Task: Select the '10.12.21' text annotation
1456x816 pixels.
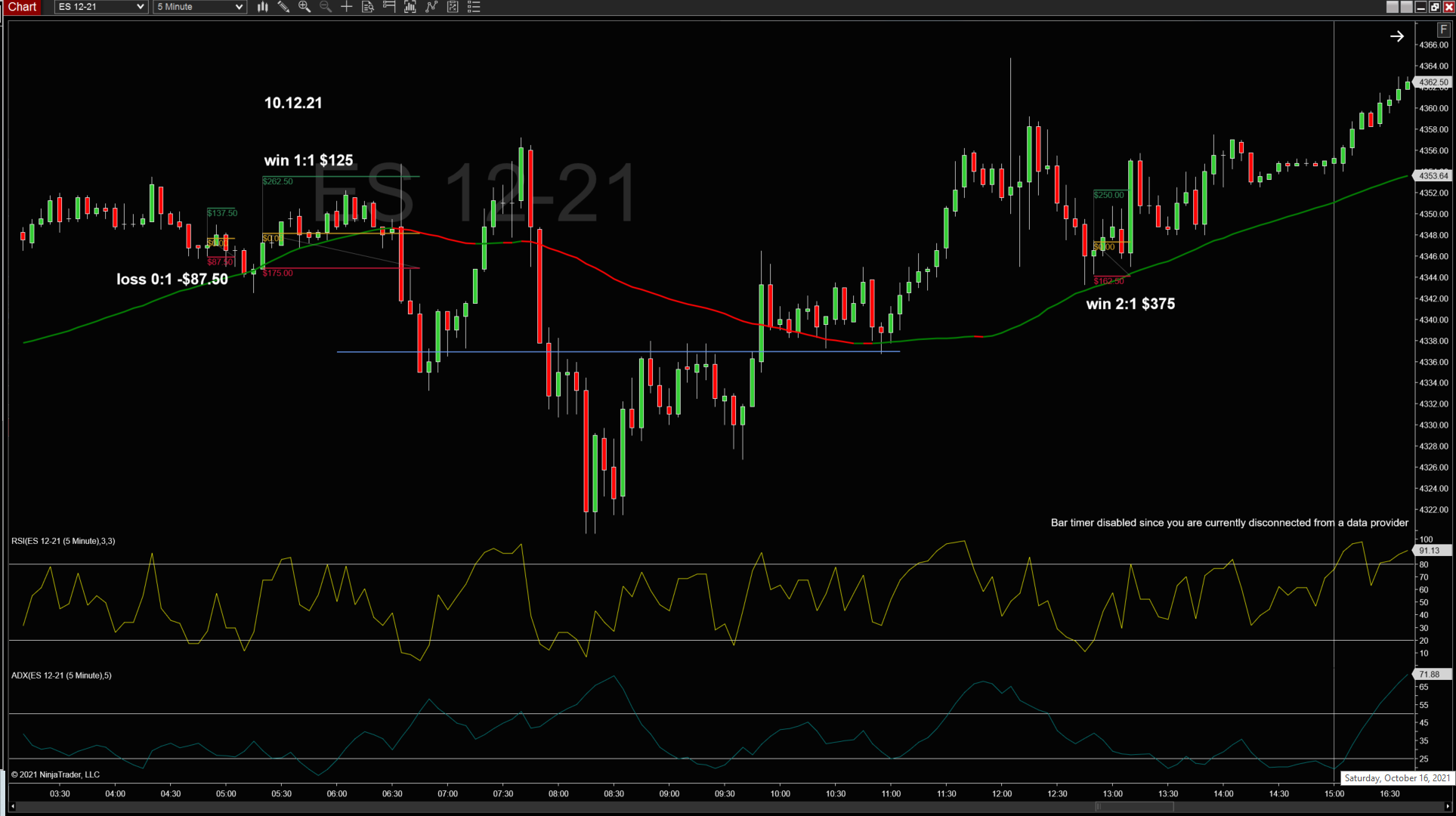Action: pyautogui.click(x=293, y=103)
